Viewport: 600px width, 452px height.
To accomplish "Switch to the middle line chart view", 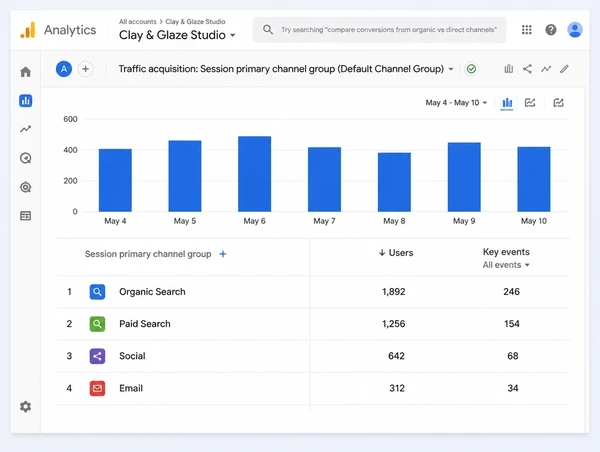I will [530, 103].
